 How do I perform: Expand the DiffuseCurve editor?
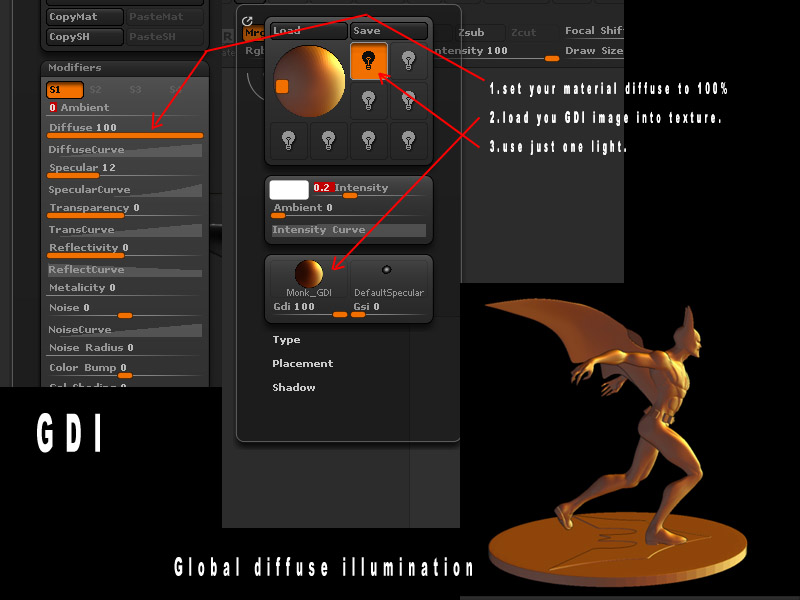click(x=125, y=149)
